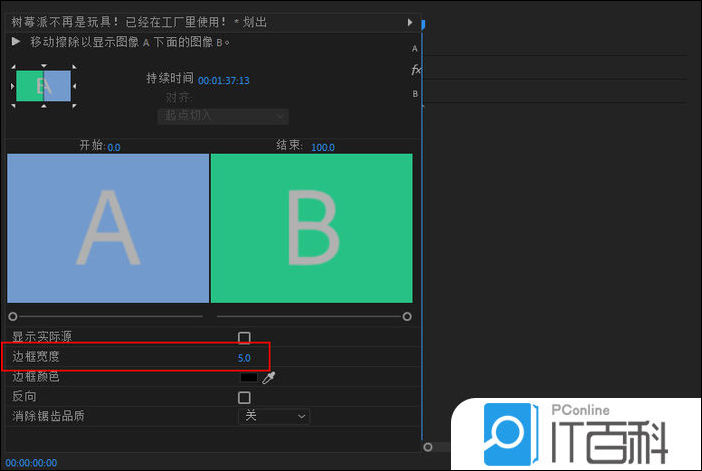Enable the 显示实际源 checkbox
This screenshot has width=702, height=471.
(x=244, y=337)
